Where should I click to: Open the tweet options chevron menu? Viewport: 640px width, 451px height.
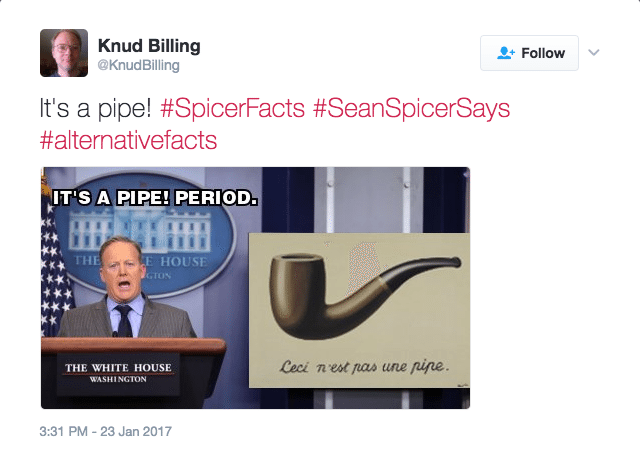click(x=592, y=52)
